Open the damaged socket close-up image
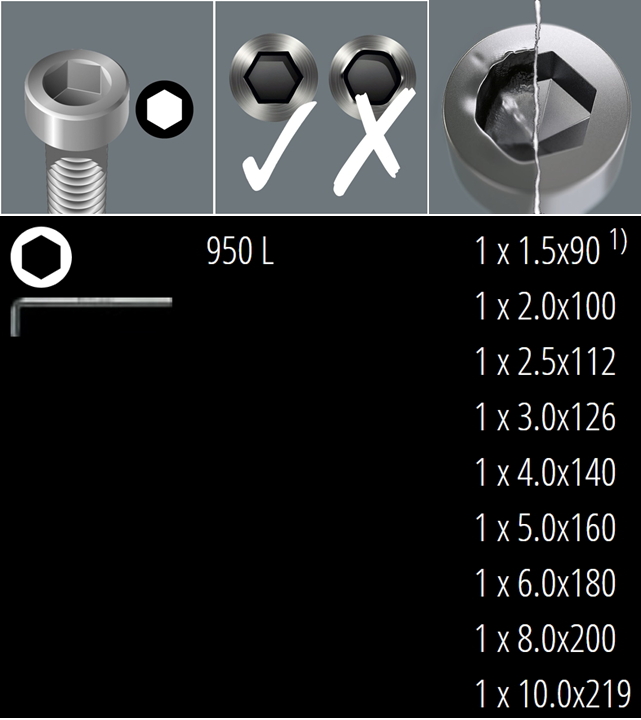 [x=535, y=107]
